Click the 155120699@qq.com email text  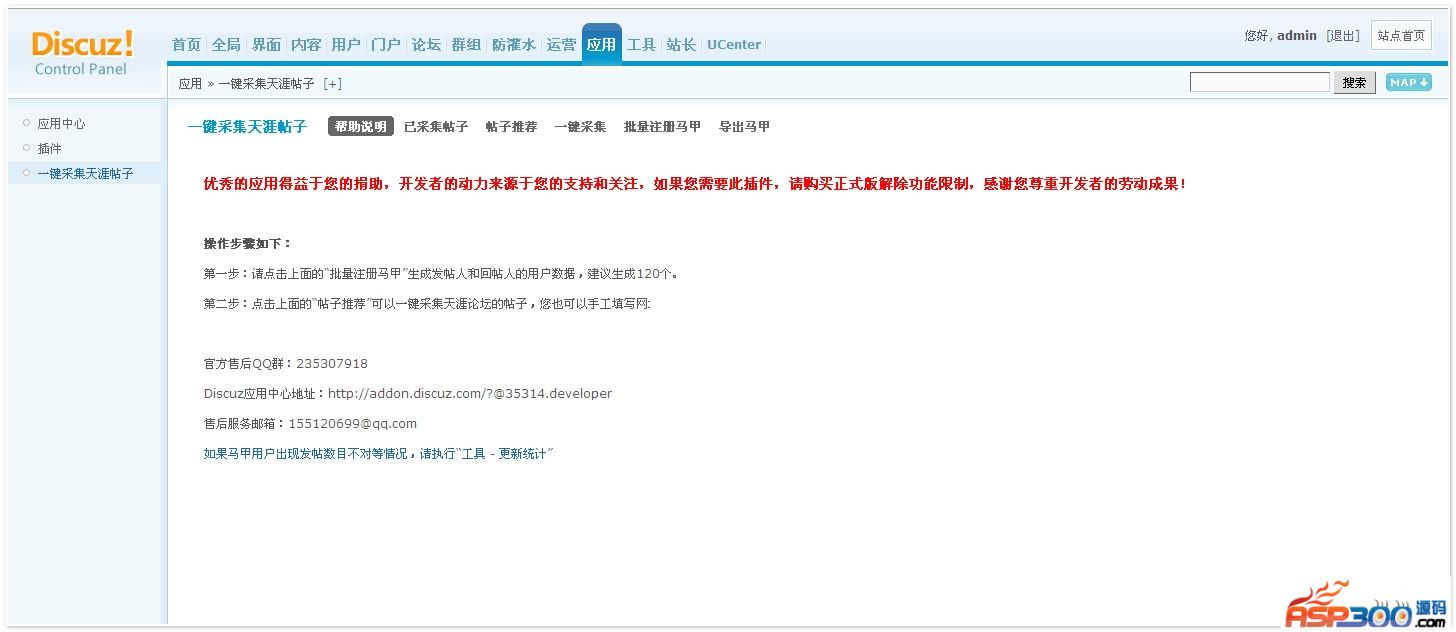(x=353, y=424)
